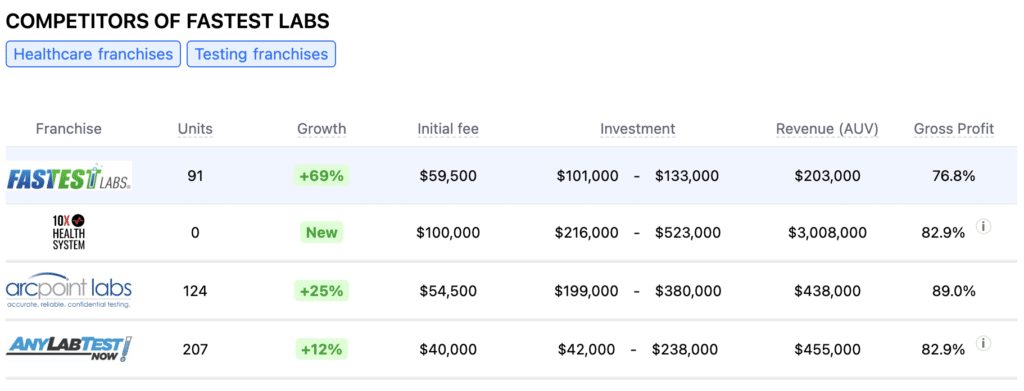Click the Fastest Labs logo
Viewport: 1024px width, 391px height.
(x=69, y=176)
